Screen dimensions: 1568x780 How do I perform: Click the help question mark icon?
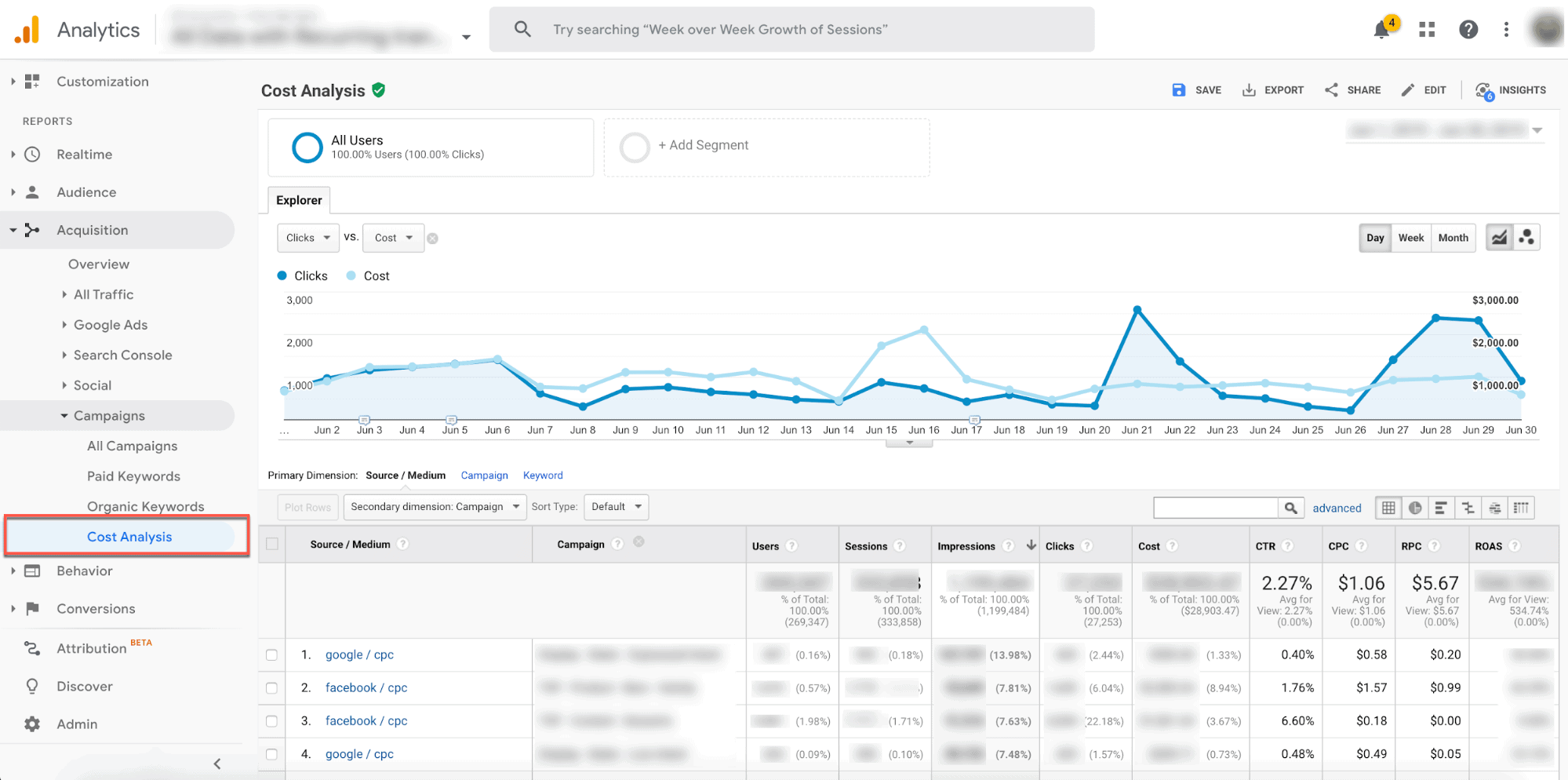(x=1468, y=30)
